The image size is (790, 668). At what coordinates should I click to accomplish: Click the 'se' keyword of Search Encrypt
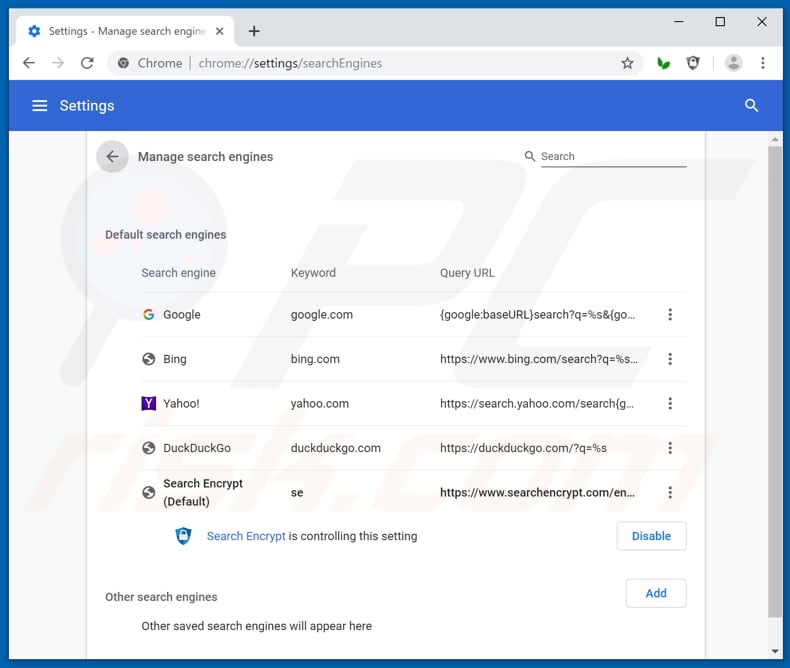coord(297,493)
